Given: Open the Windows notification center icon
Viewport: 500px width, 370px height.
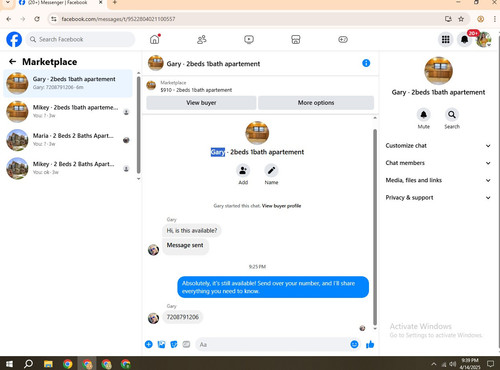Looking at the screenshot, I should click(x=490, y=364).
